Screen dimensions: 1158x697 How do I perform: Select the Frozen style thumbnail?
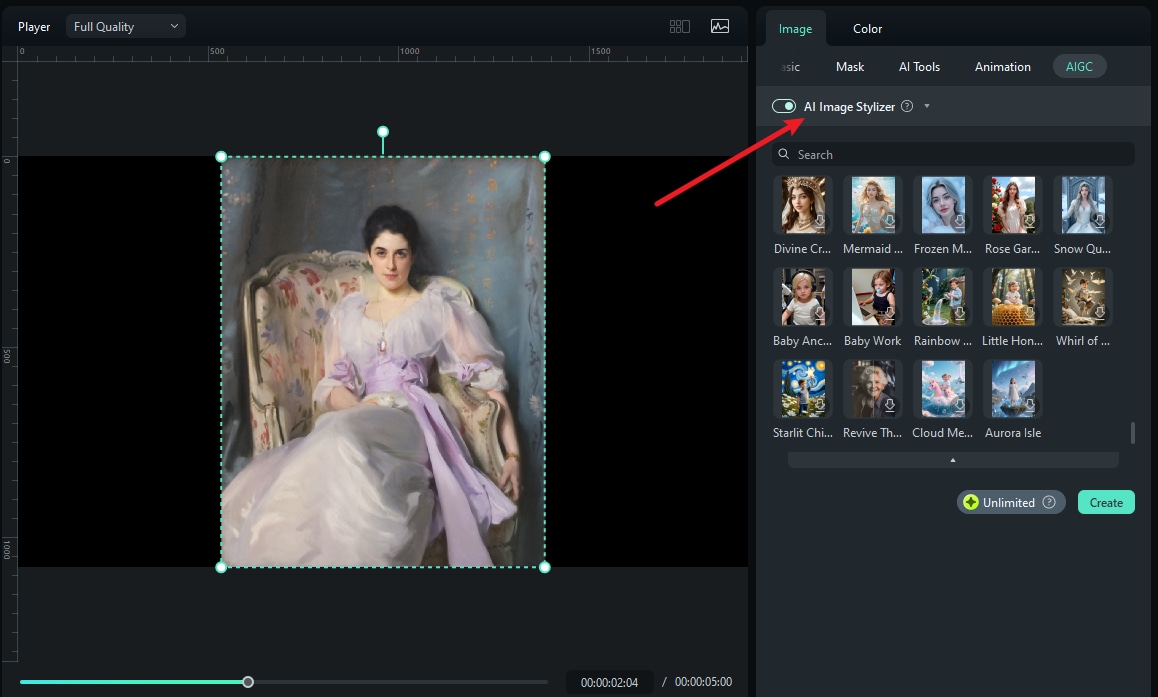click(x=942, y=205)
